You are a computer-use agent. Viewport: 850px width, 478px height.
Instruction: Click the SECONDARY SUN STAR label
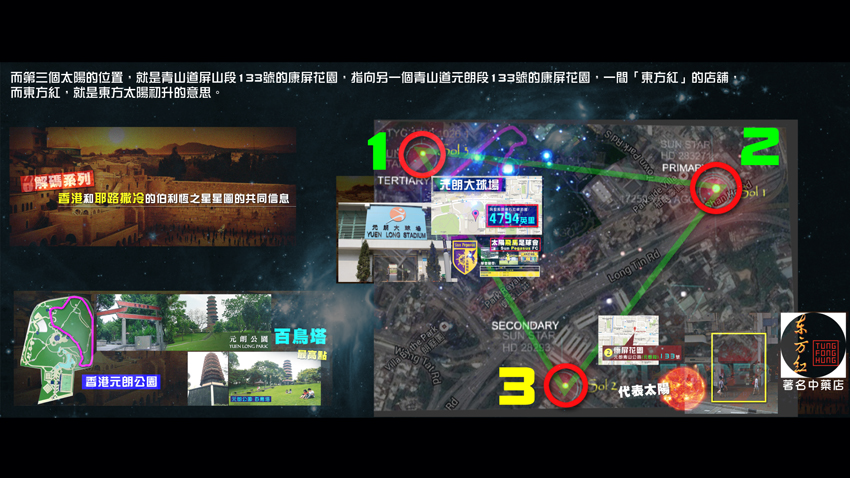(x=525, y=336)
